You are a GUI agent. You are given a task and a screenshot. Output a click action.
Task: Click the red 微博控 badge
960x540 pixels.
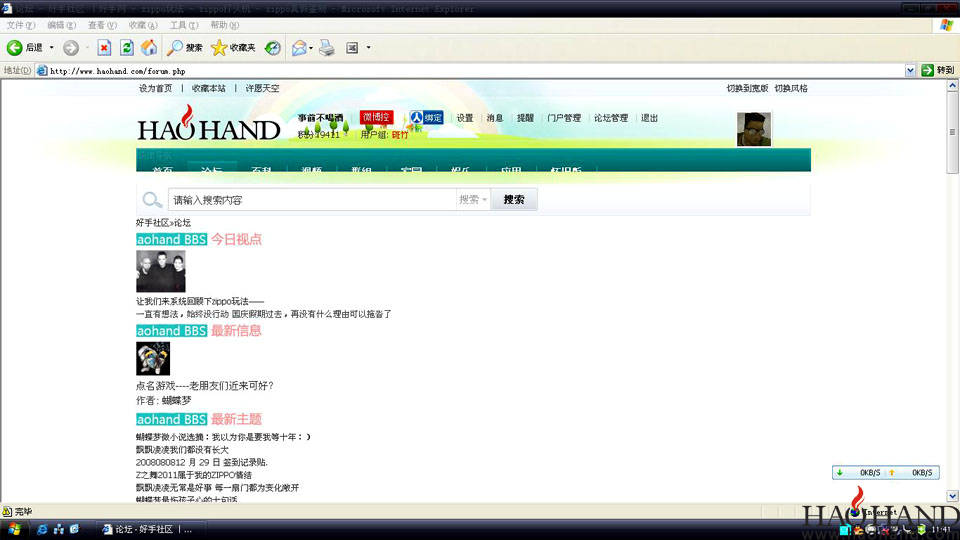click(376, 117)
